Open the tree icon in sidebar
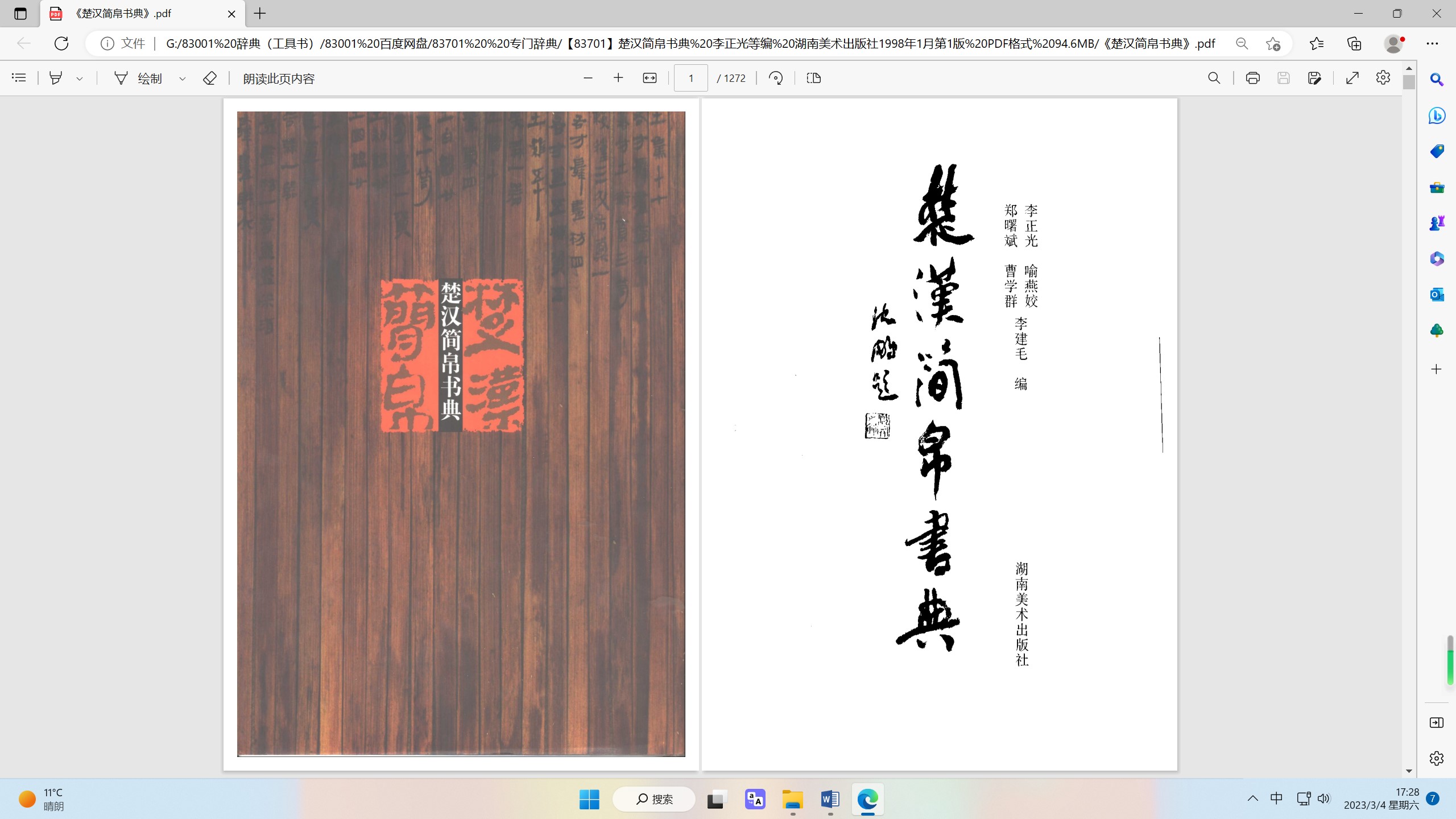Image resolution: width=1456 pixels, height=819 pixels. pos(1437,330)
